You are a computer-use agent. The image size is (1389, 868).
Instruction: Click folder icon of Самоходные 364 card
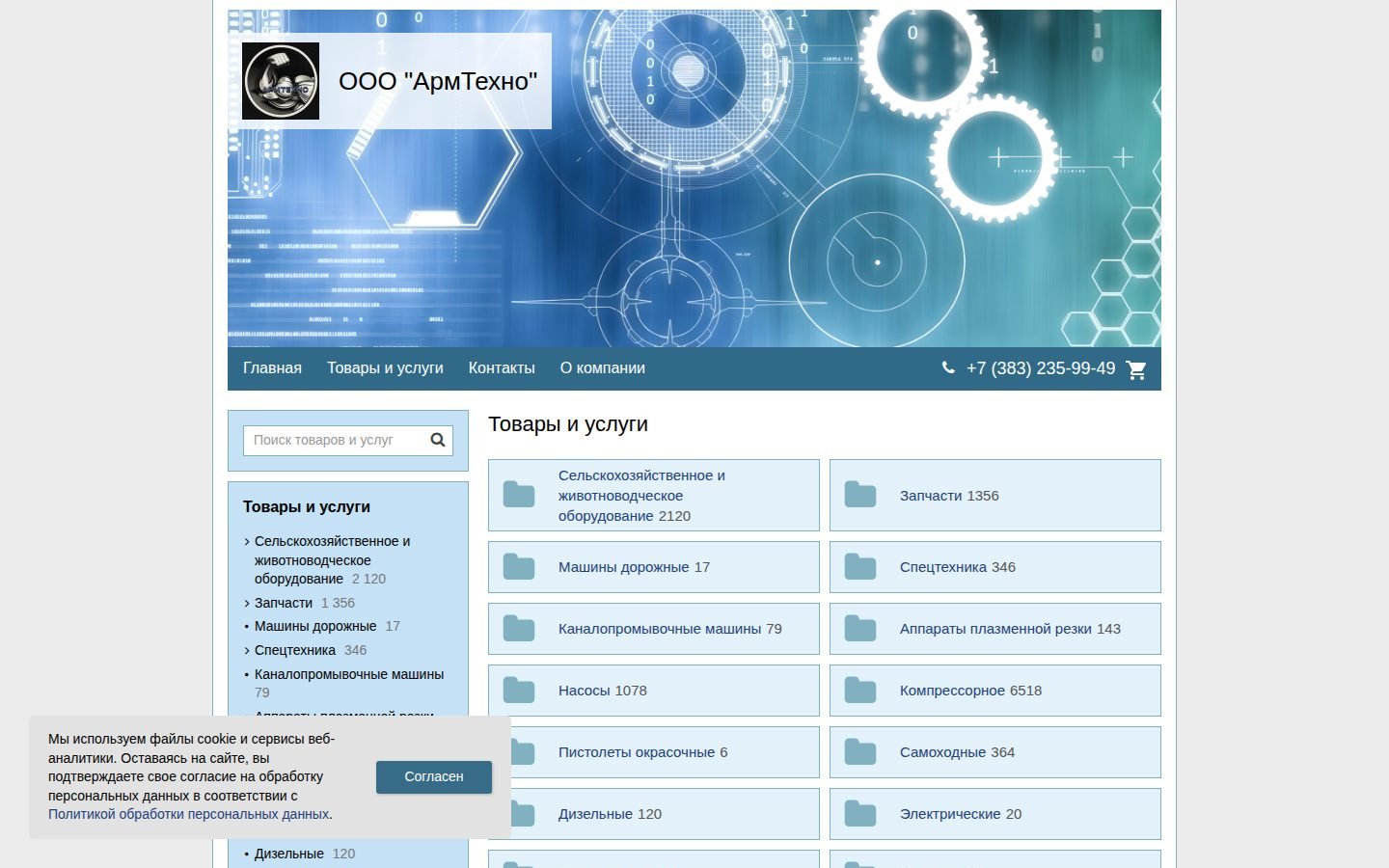pos(860,752)
